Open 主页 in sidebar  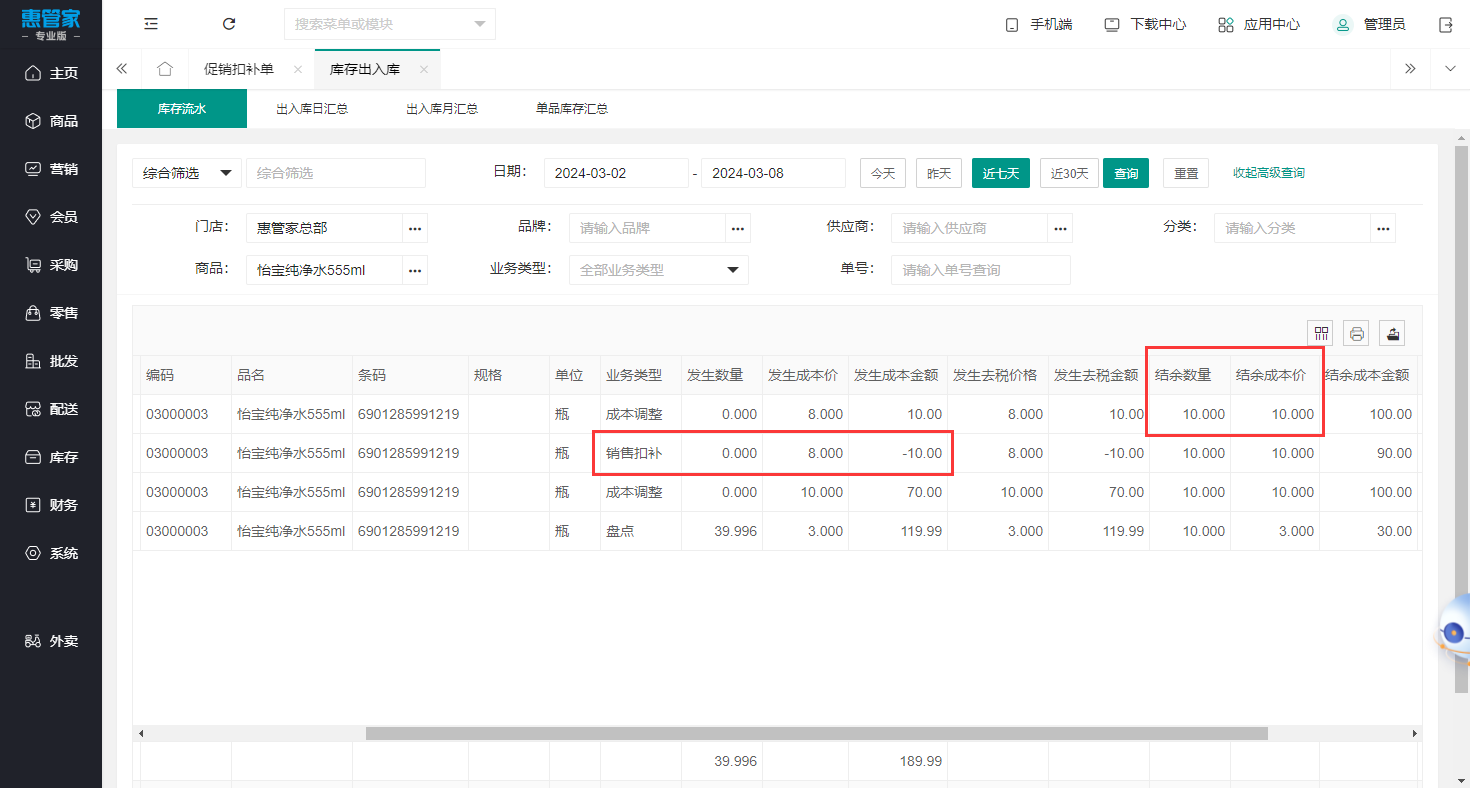tap(51, 73)
